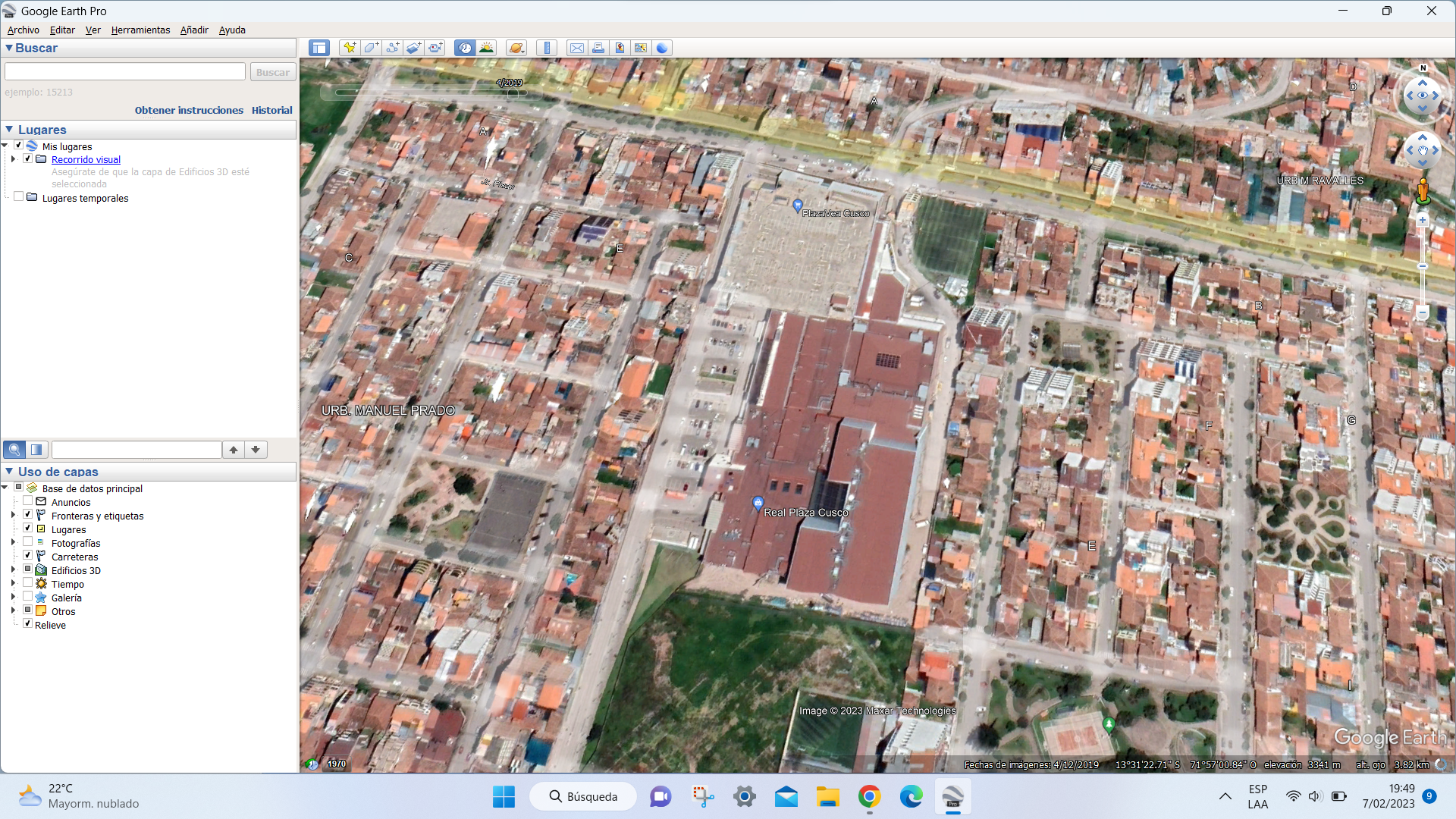Toggle the sunlight icon in the toolbar

pyautogui.click(x=486, y=48)
